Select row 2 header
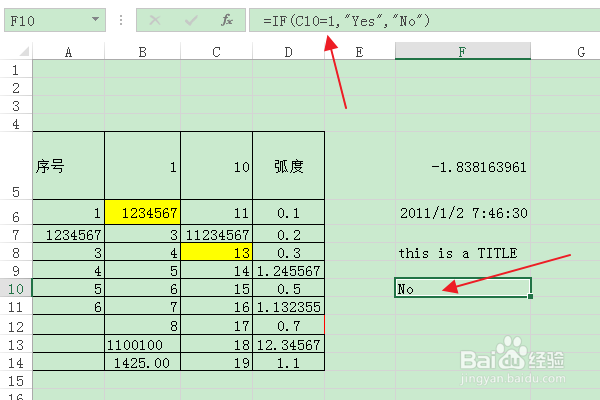The height and width of the screenshot is (400, 600). tap(16, 88)
